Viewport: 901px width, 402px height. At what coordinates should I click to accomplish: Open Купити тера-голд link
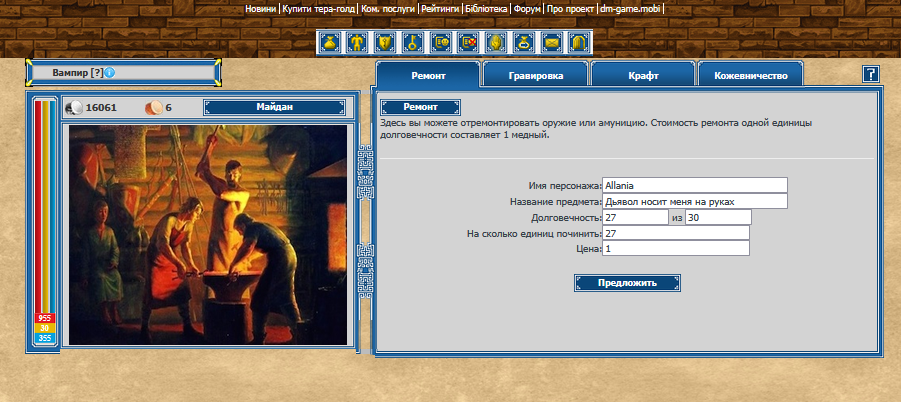coord(318,9)
